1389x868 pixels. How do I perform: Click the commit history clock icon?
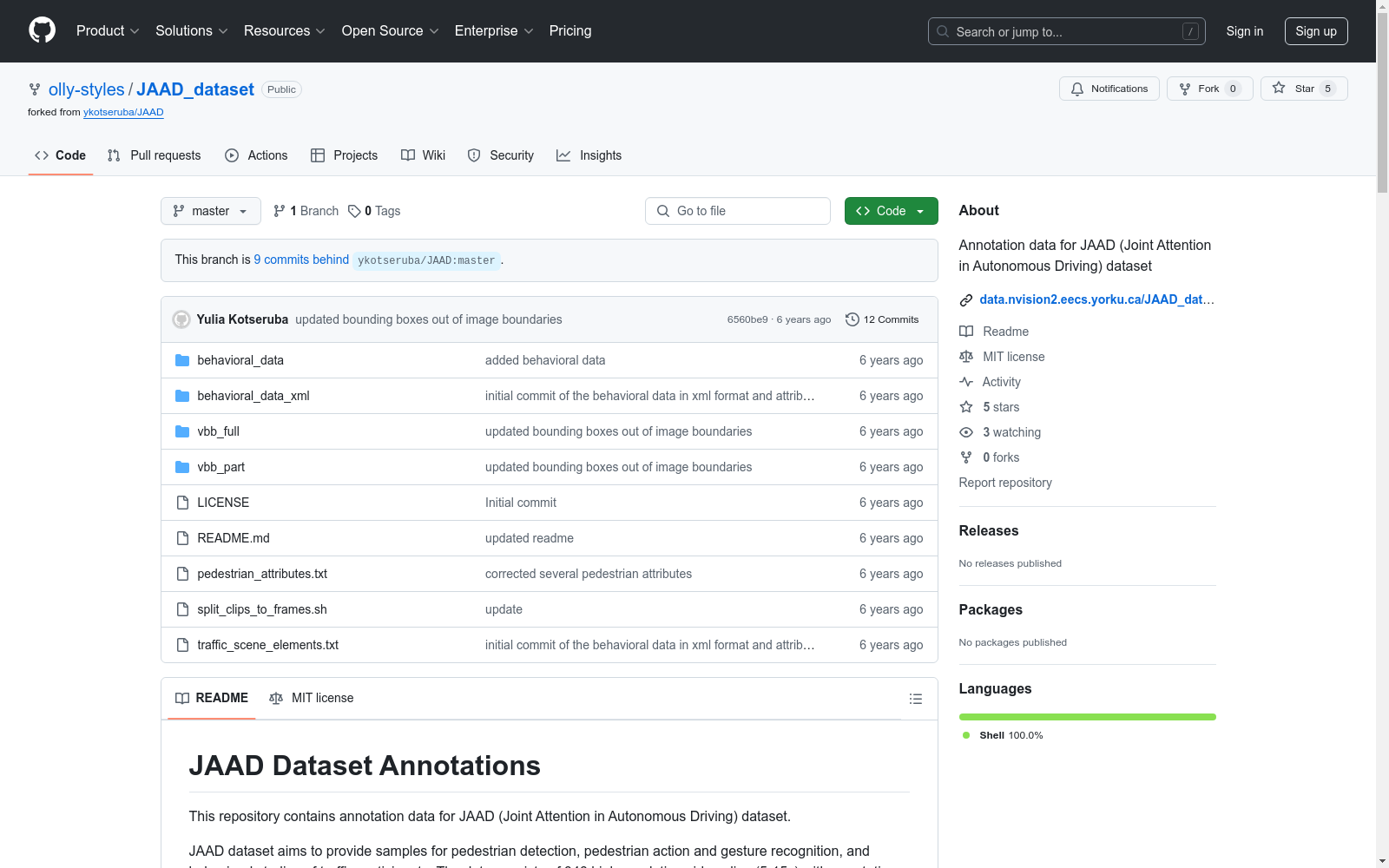(852, 319)
